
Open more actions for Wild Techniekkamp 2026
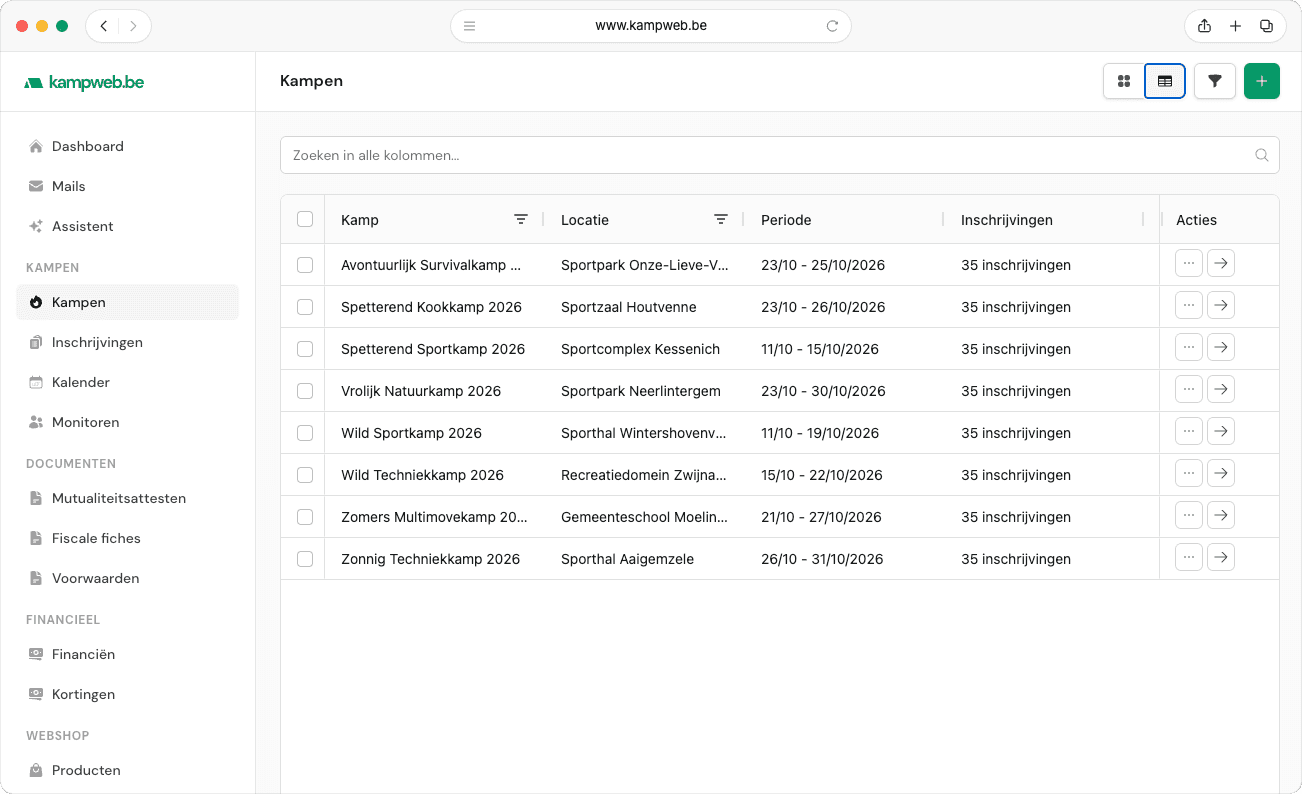tap(1189, 474)
